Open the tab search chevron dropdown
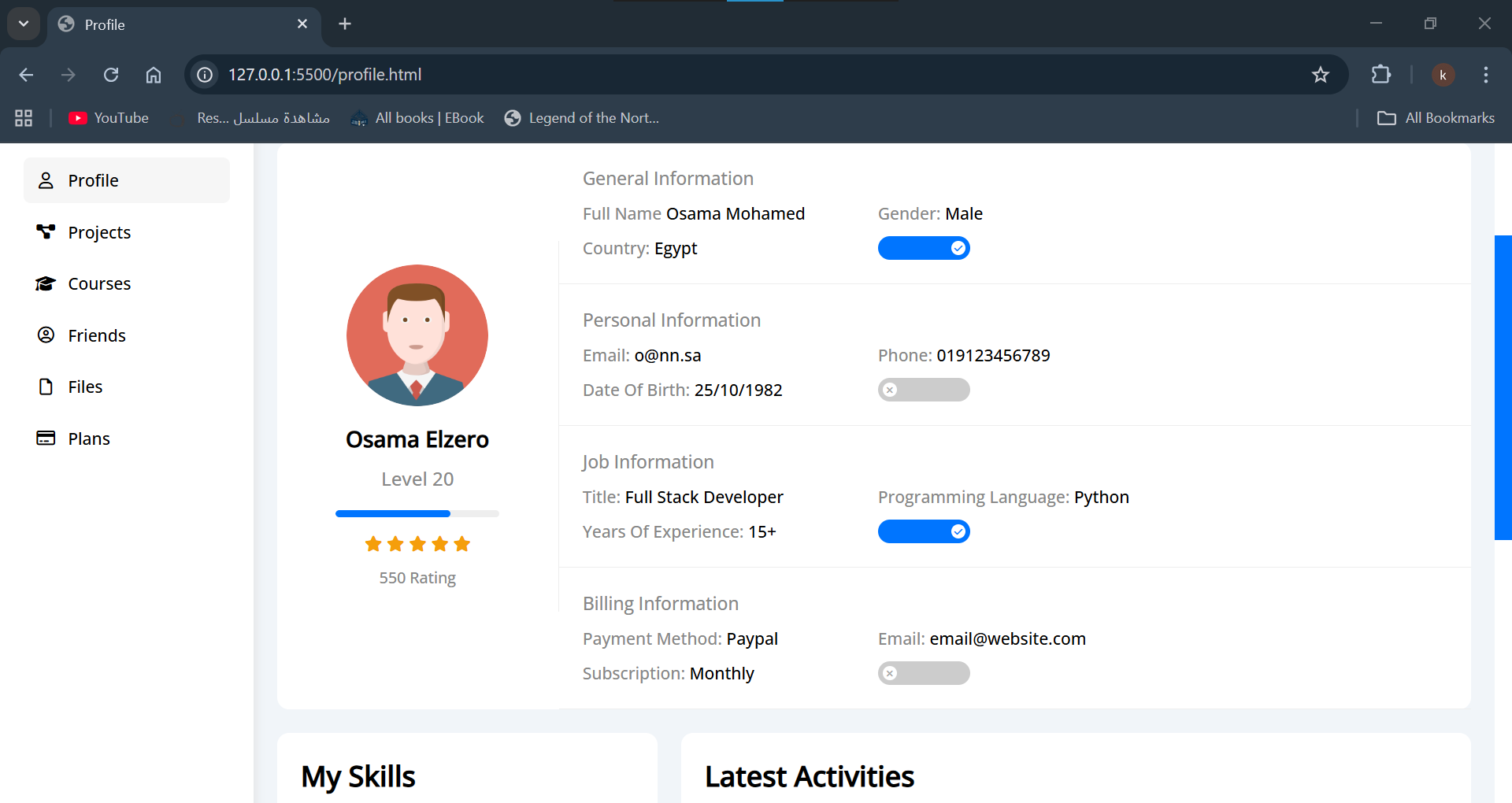This screenshot has width=1512, height=803. [x=23, y=24]
